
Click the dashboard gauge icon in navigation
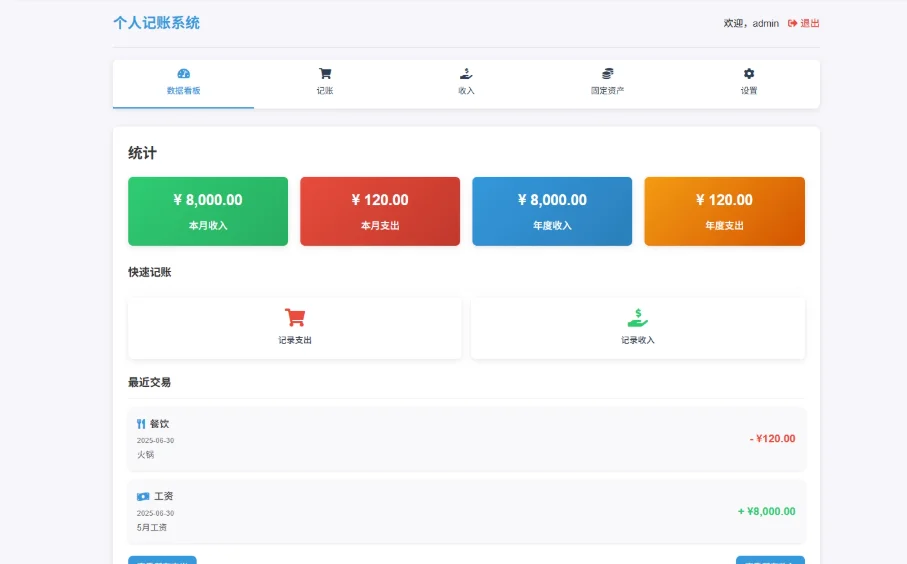tap(183, 73)
